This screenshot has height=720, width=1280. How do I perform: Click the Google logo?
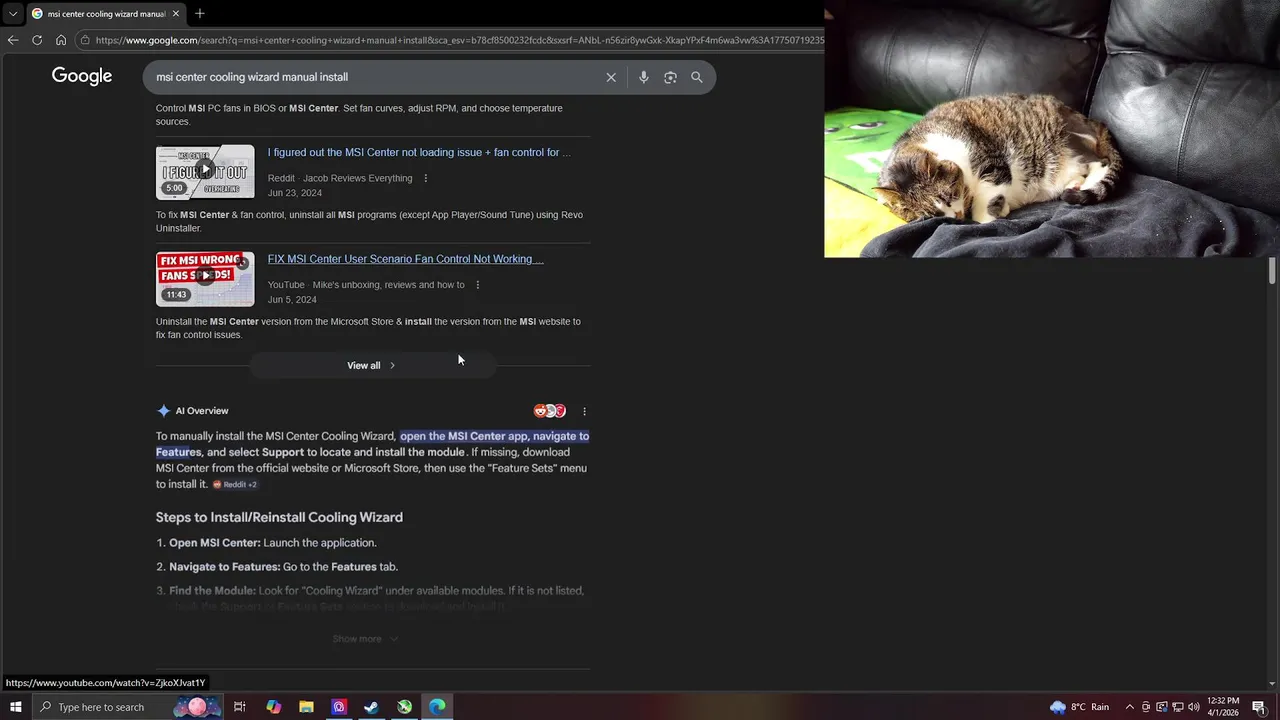coord(82,76)
